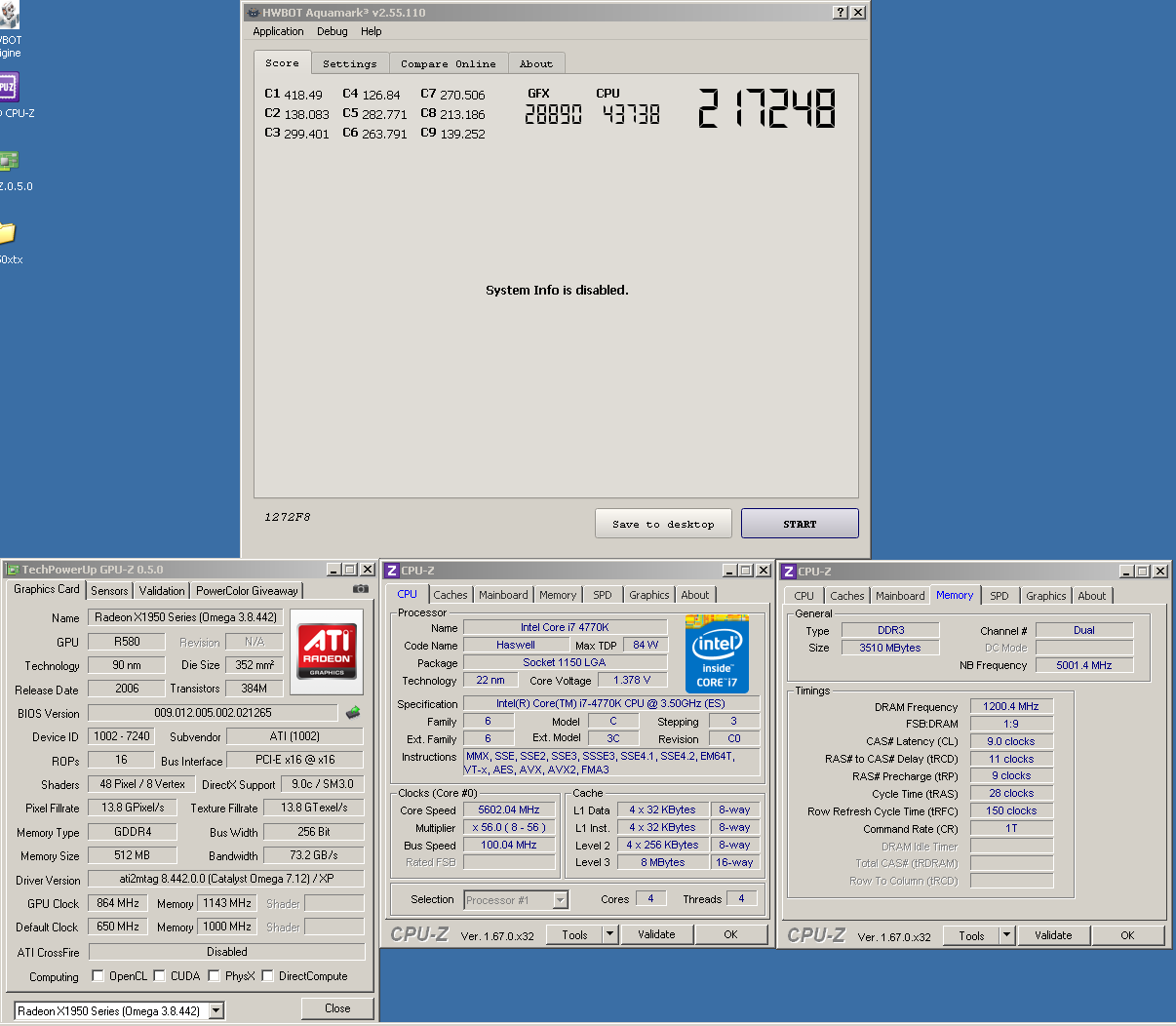
Task: Open Mainboard tab in CPU-Z Memory window
Action: pos(900,596)
